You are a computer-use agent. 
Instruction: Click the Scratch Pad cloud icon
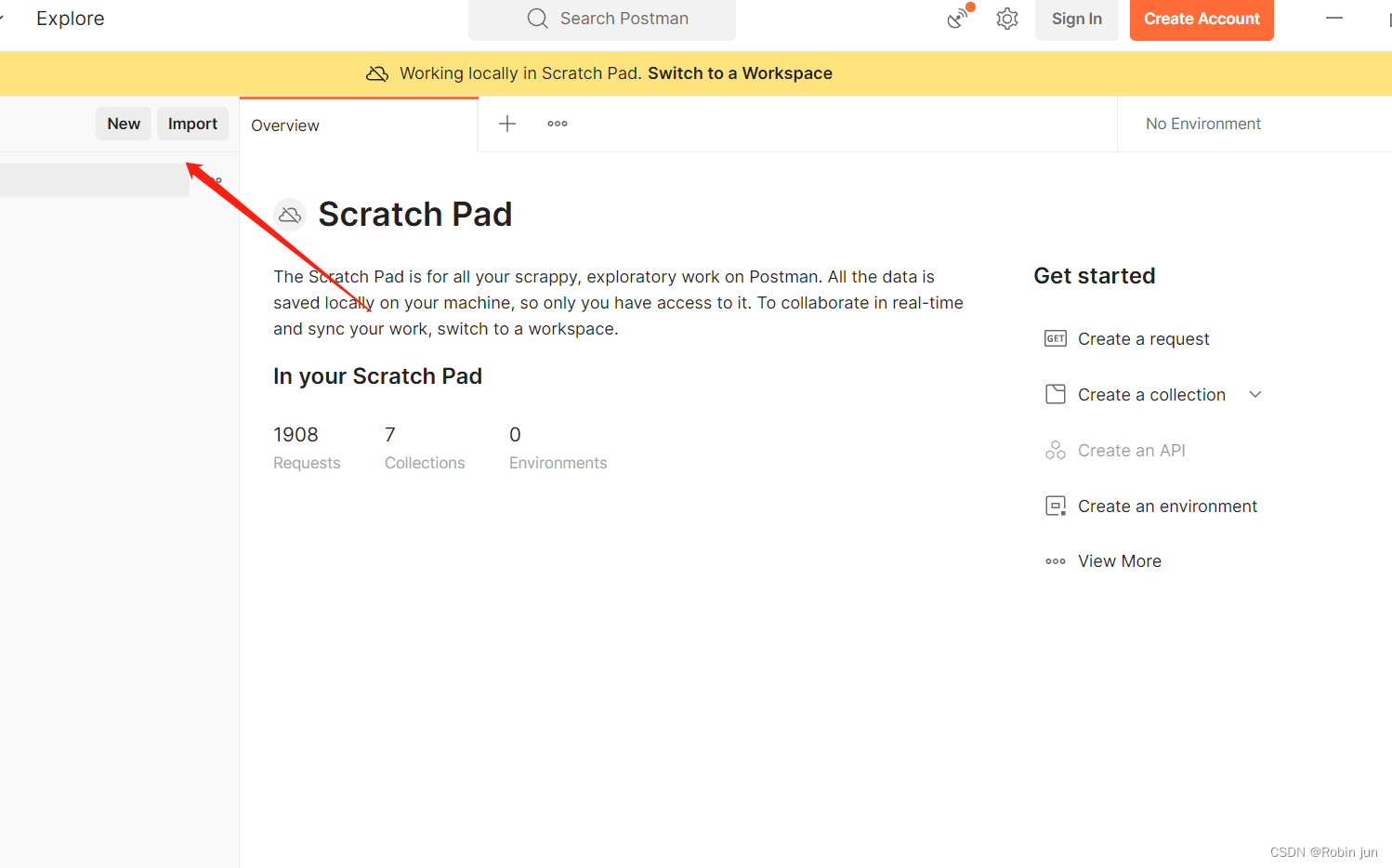coord(290,215)
